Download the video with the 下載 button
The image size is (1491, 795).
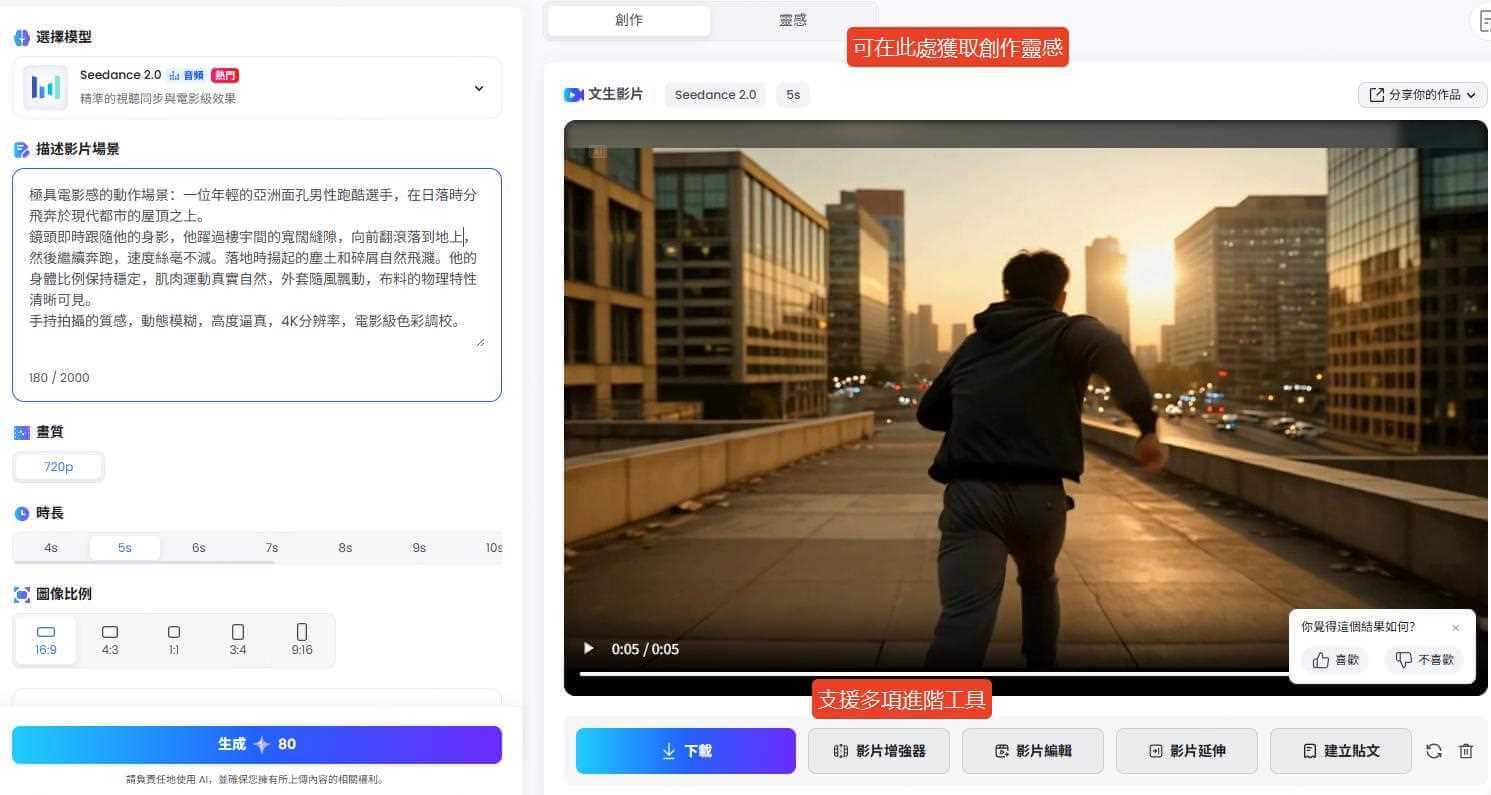[685, 751]
